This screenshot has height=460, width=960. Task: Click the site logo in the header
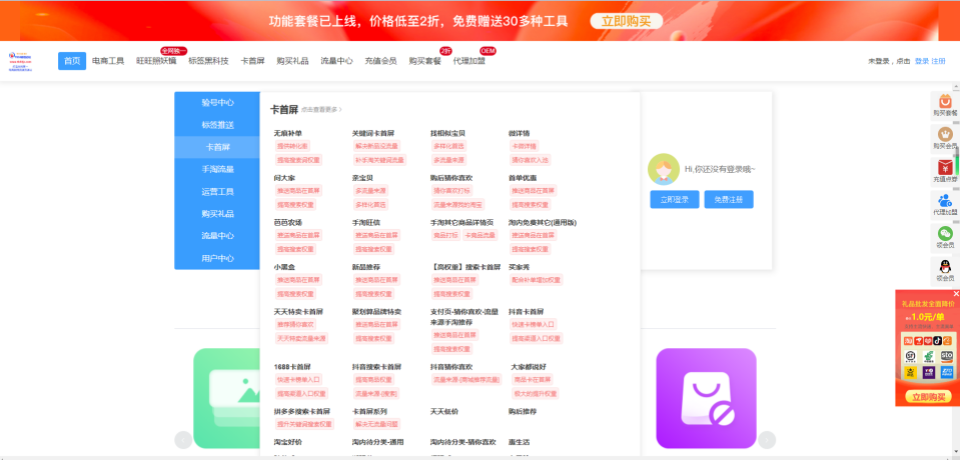click(x=20, y=61)
